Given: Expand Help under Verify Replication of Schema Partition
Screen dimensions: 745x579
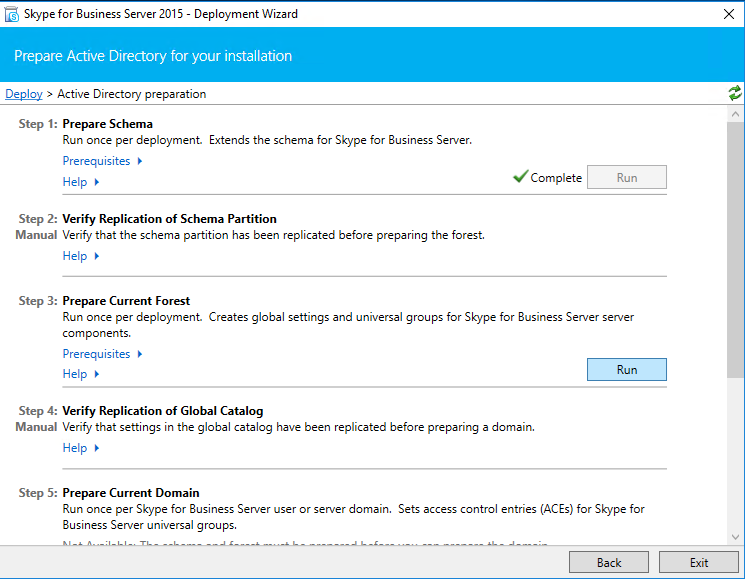Looking at the screenshot, I should tap(81, 256).
